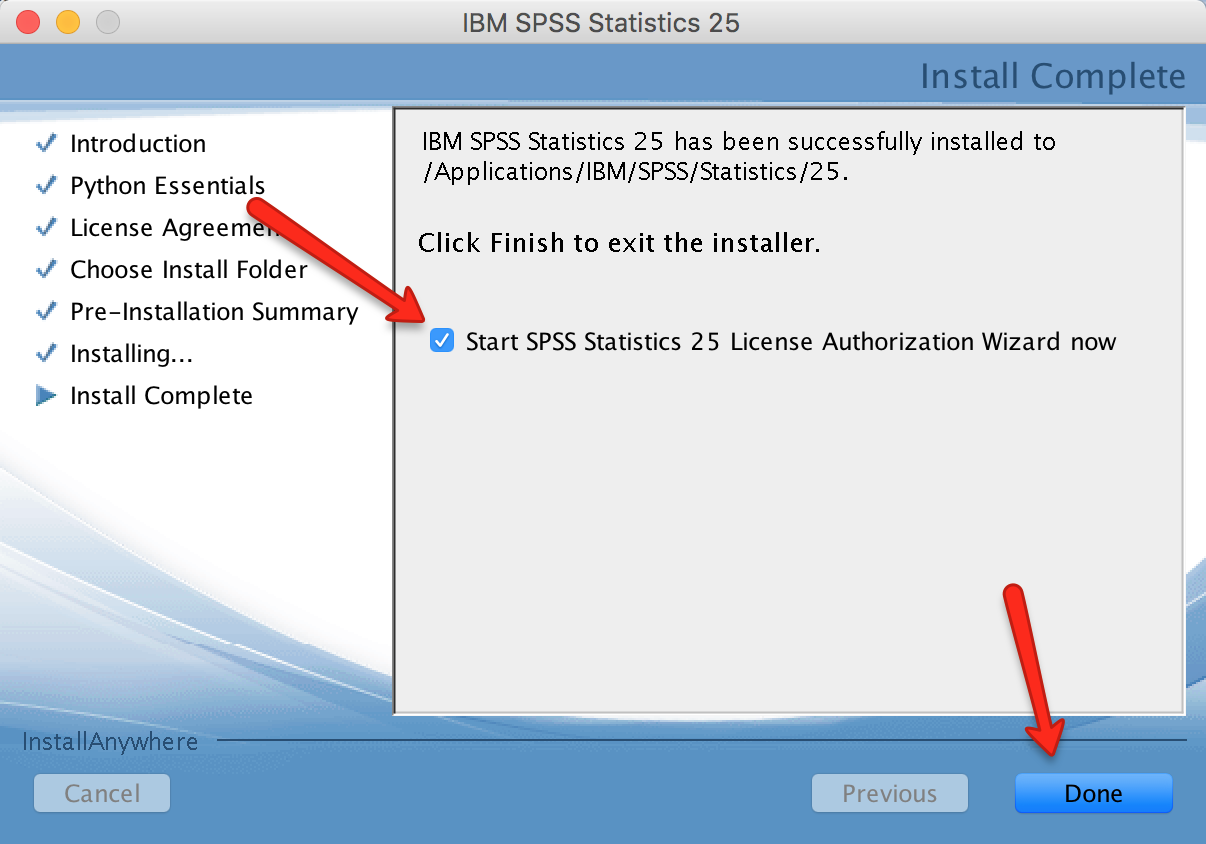Click the IBM SPSS Statistics 25 title bar text
1206x844 pixels.
pyautogui.click(x=601, y=22)
